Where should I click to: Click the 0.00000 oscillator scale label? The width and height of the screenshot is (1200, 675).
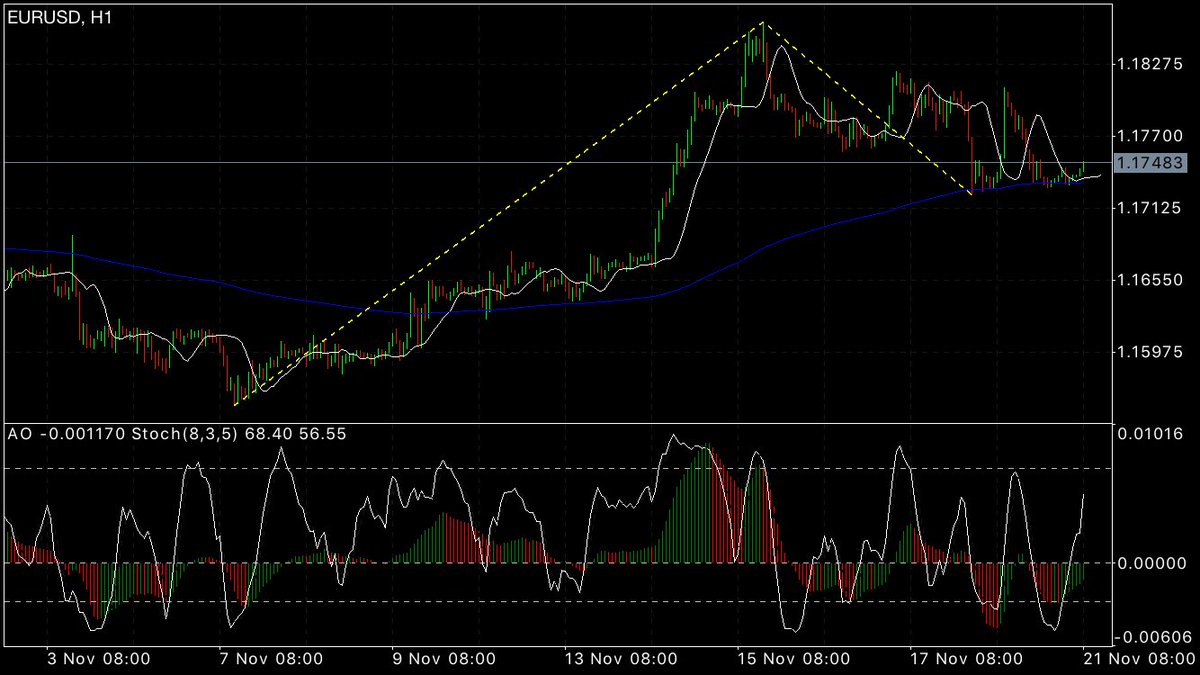(x=1154, y=563)
